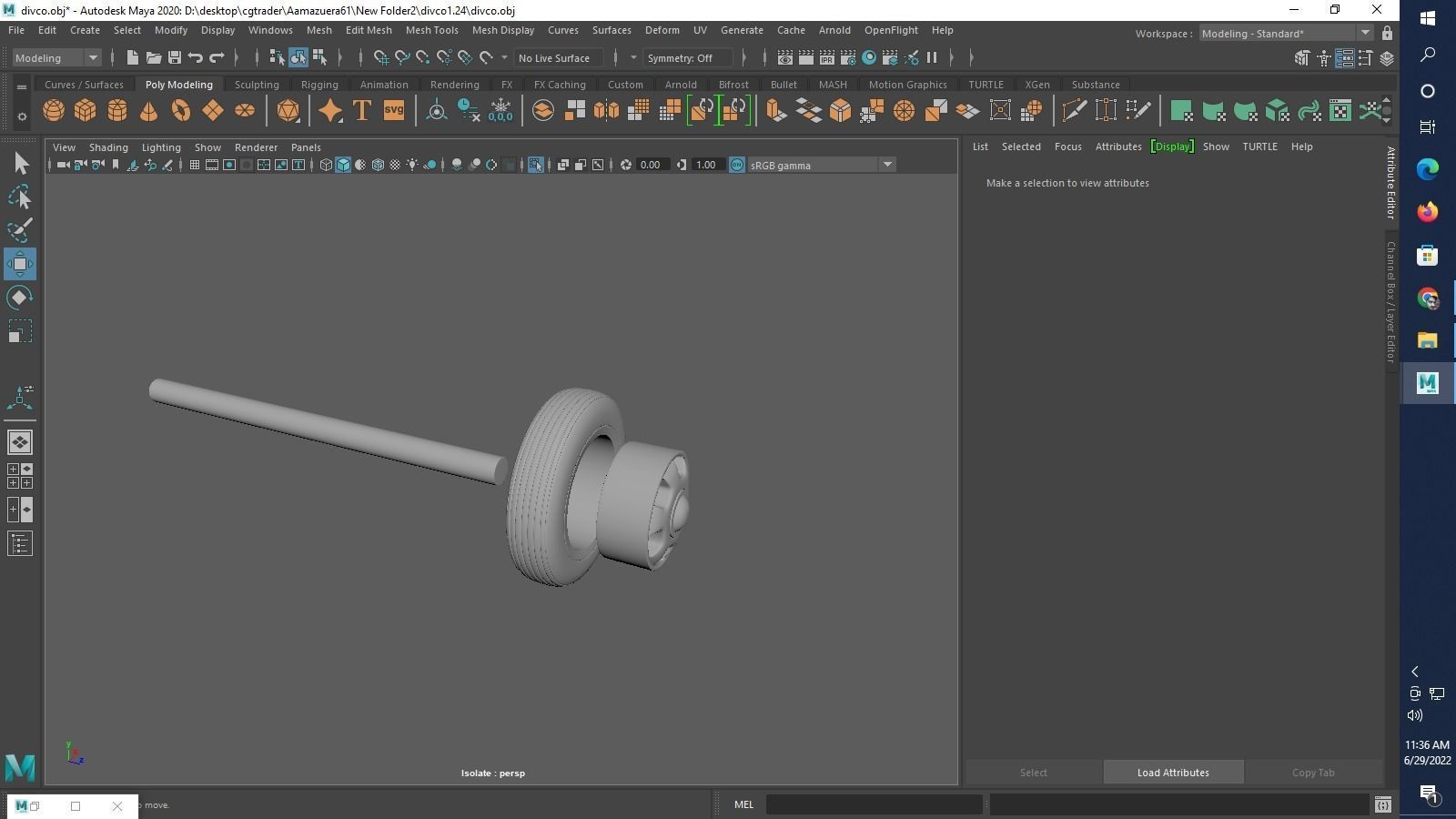The height and width of the screenshot is (819, 1456).
Task: Create a Polygon Torus from shelf
Action: tap(181, 111)
